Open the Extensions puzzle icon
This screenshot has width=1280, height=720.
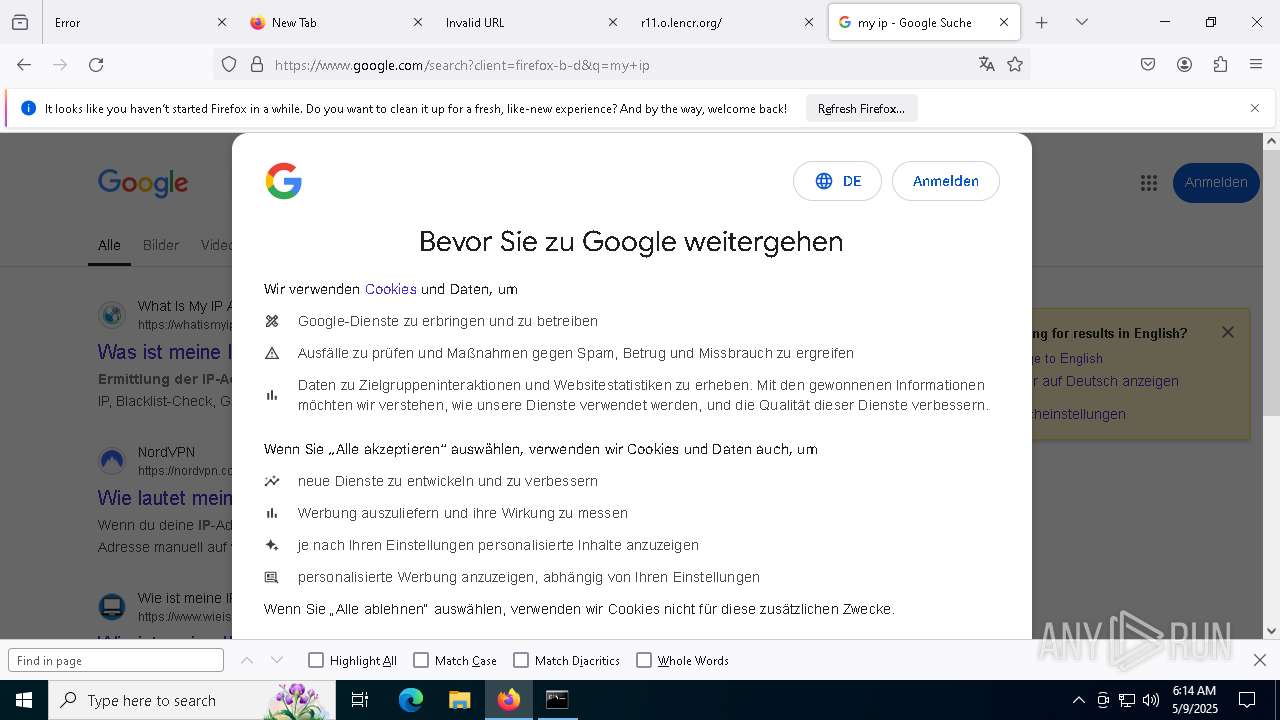[x=1220, y=65]
